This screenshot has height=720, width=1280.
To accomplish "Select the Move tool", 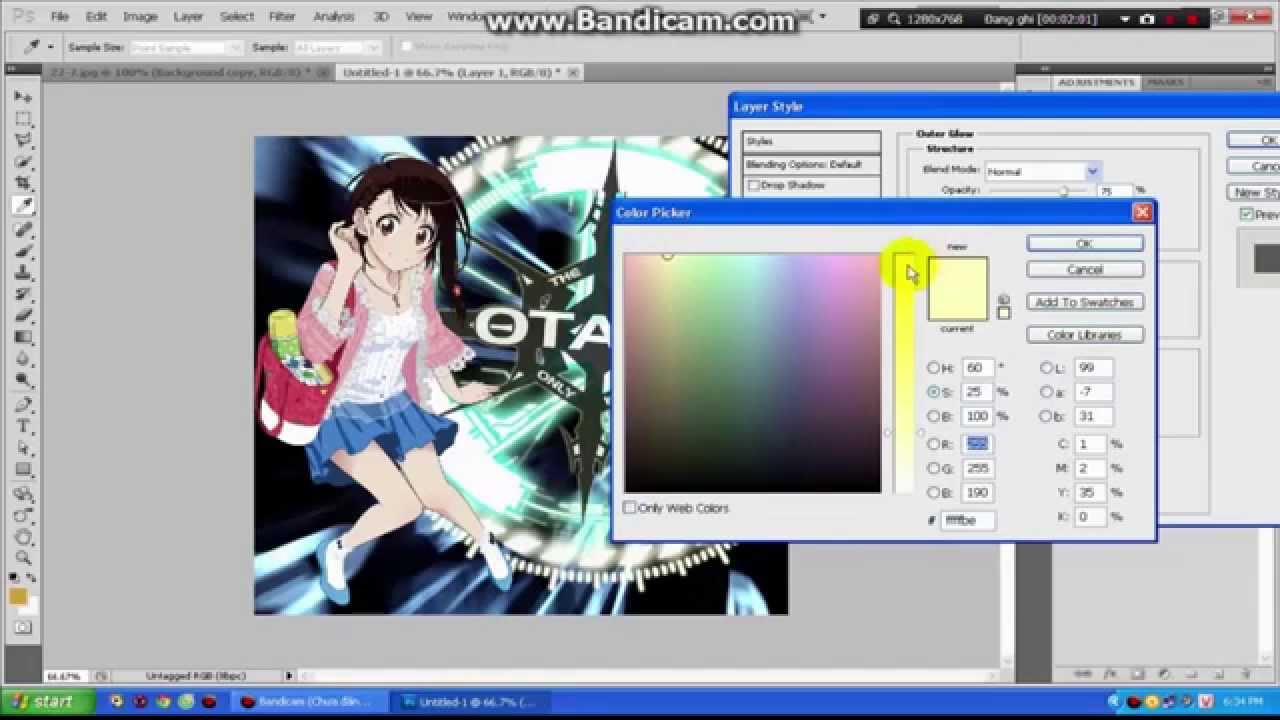I will pos(22,97).
